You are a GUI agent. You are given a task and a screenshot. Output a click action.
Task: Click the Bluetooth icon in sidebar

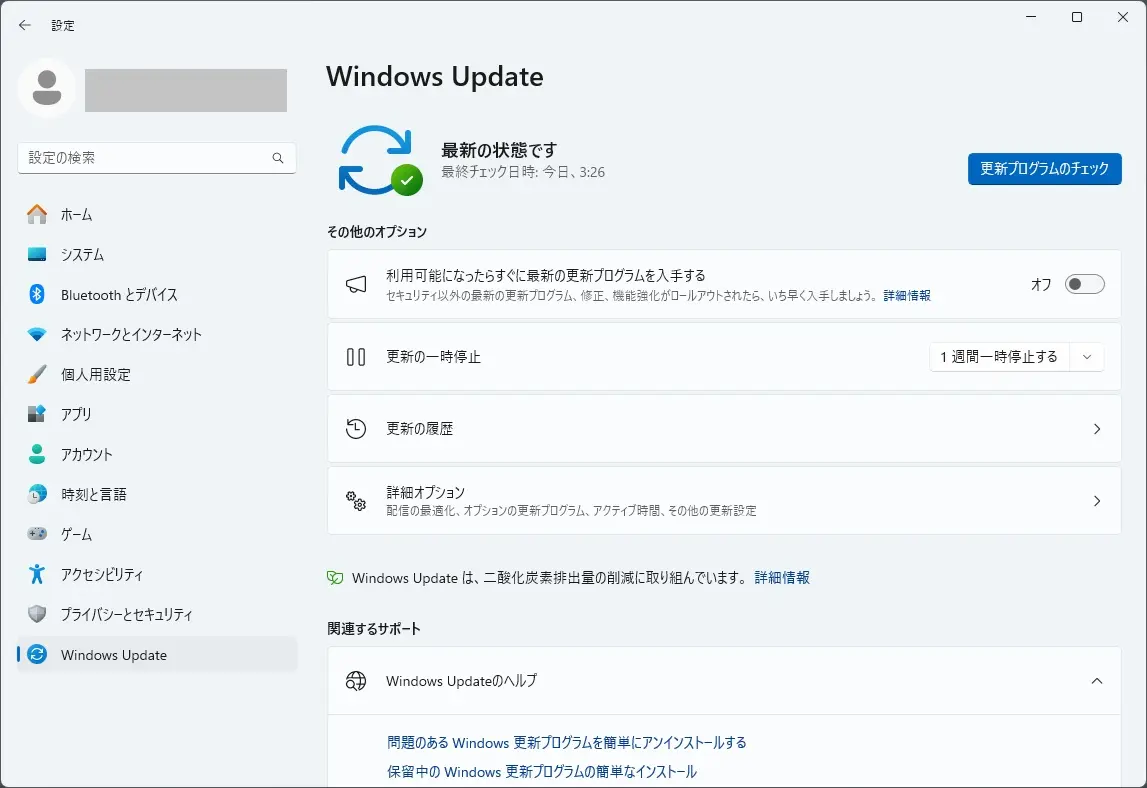37,294
